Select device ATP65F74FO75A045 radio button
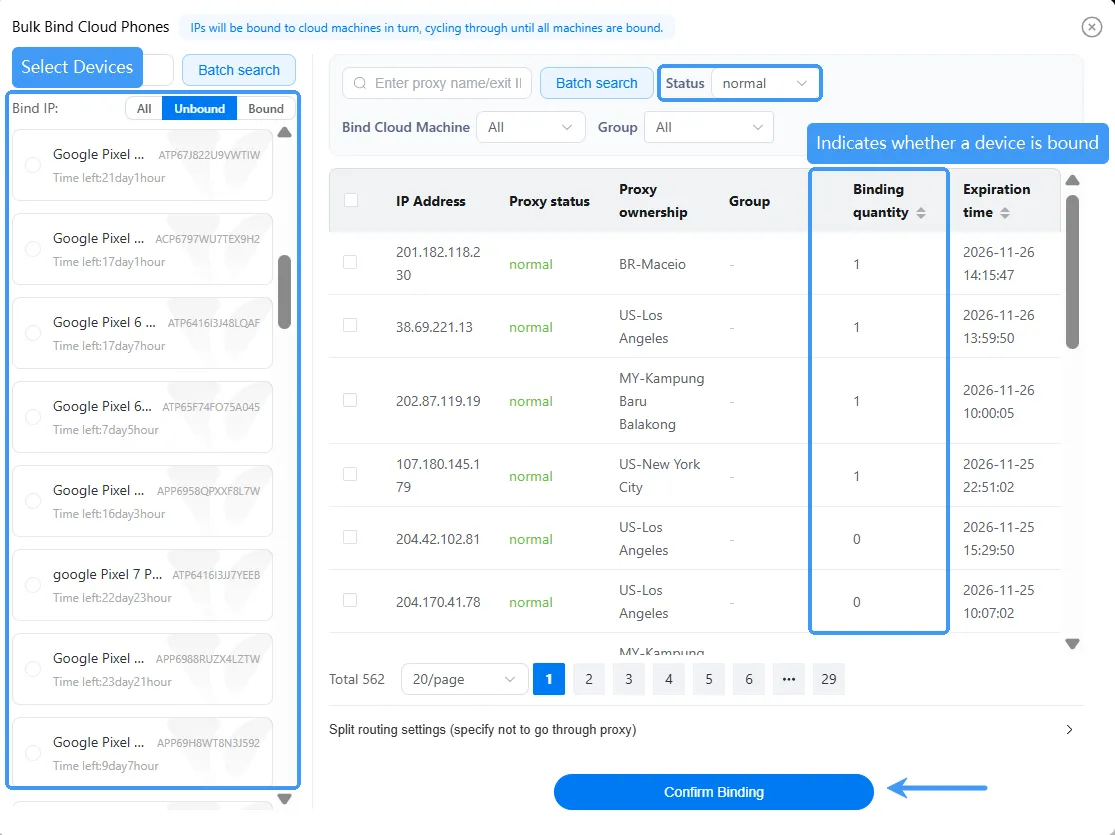 coord(33,417)
